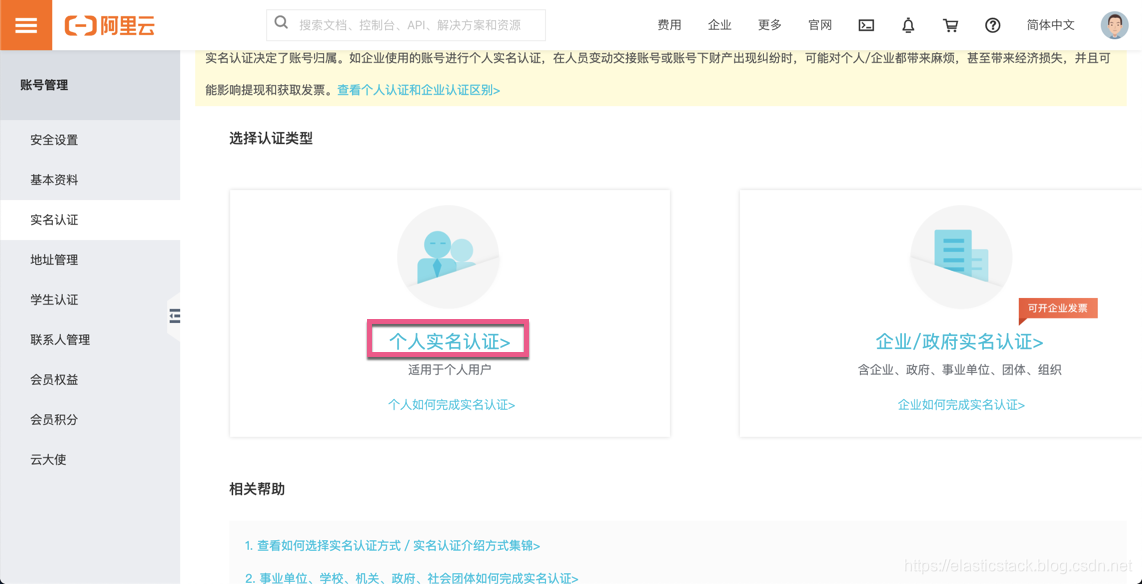
Task: Click the 选择认证类型 heading
Action: pos(271,138)
